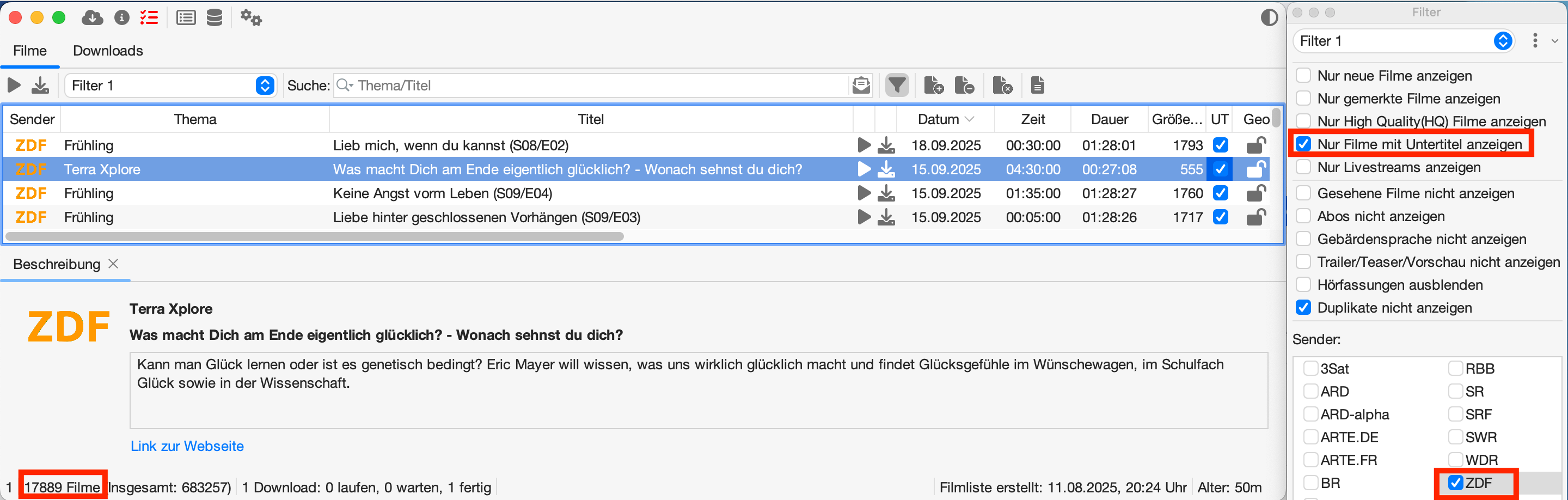Viewport: 1568px width, 500px height.
Task: Uncheck 'Nur Filme mit Untertitel anzeigen'
Action: pyautogui.click(x=1303, y=144)
